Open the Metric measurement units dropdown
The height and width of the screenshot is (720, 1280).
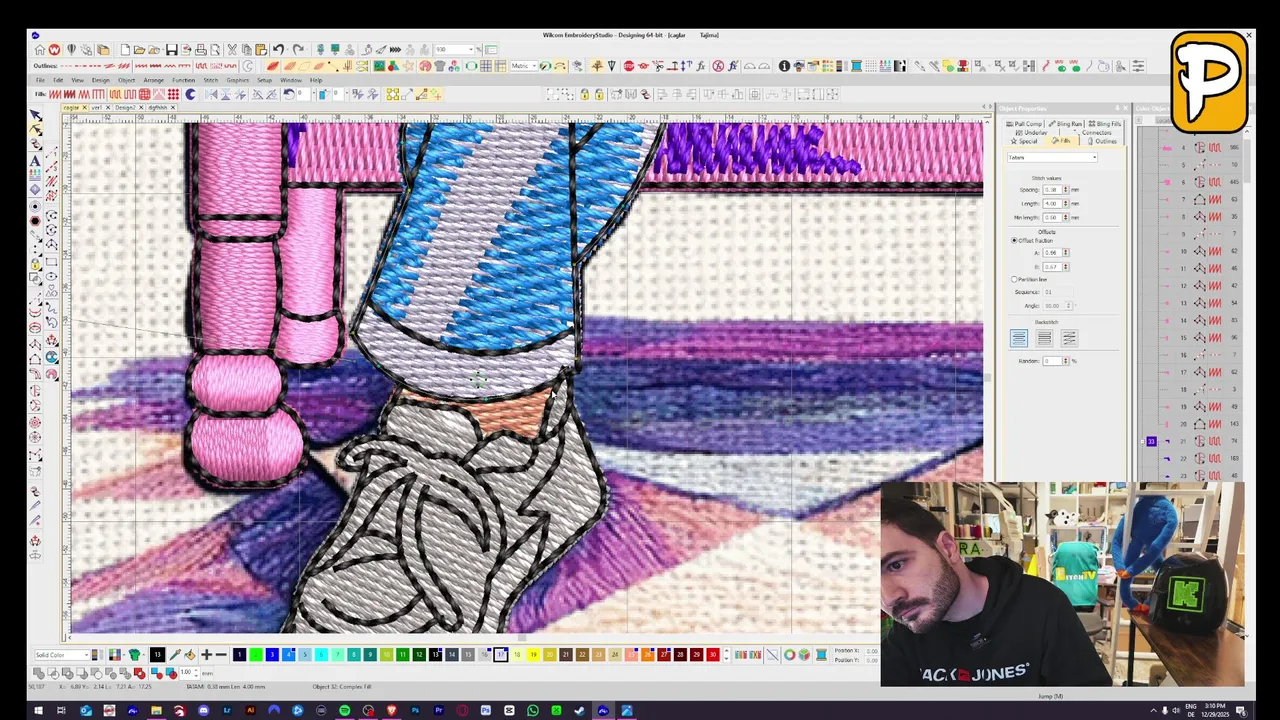tap(525, 66)
